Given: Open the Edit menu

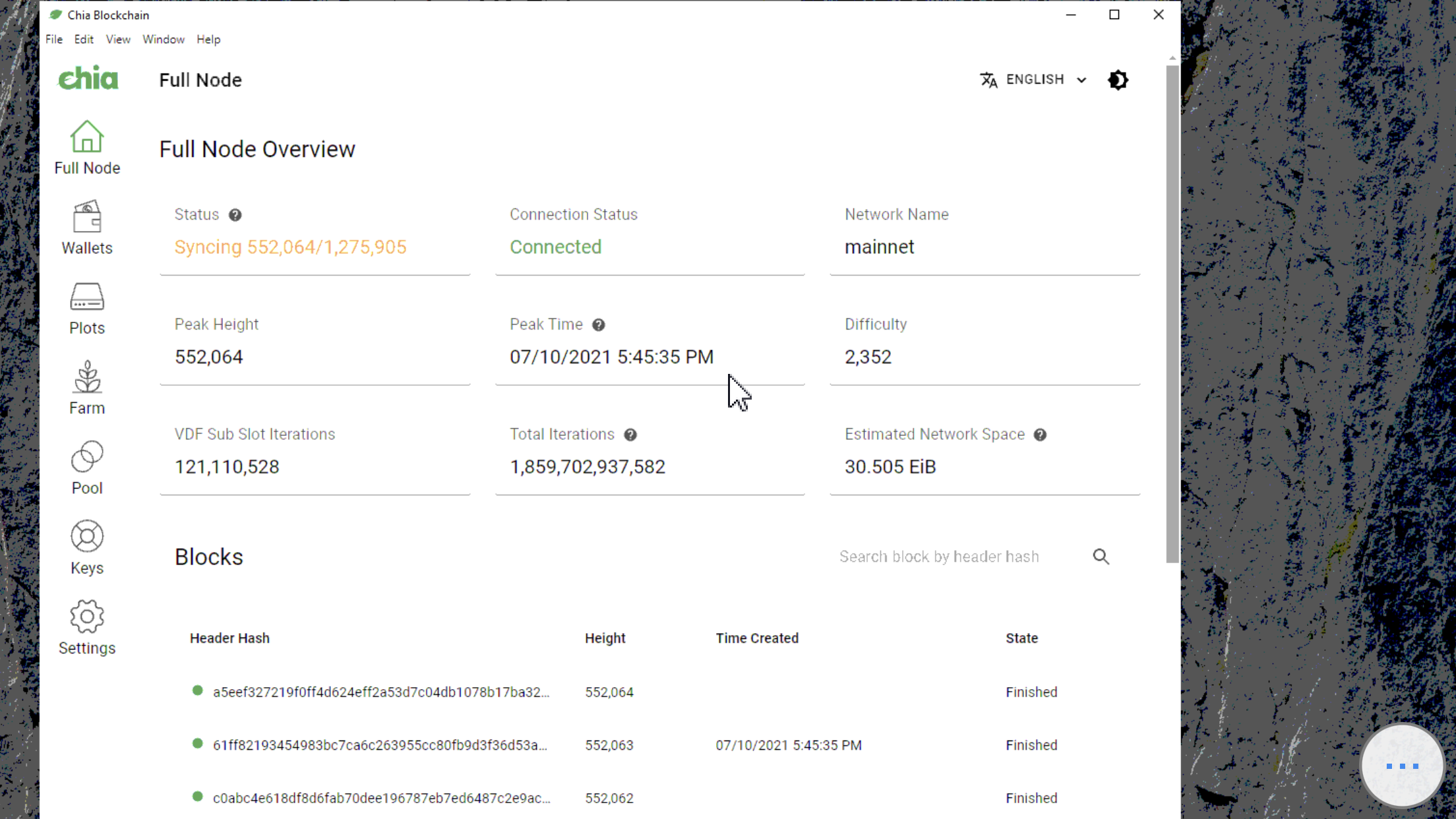Looking at the screenshot, I should [x=84, y=40].
